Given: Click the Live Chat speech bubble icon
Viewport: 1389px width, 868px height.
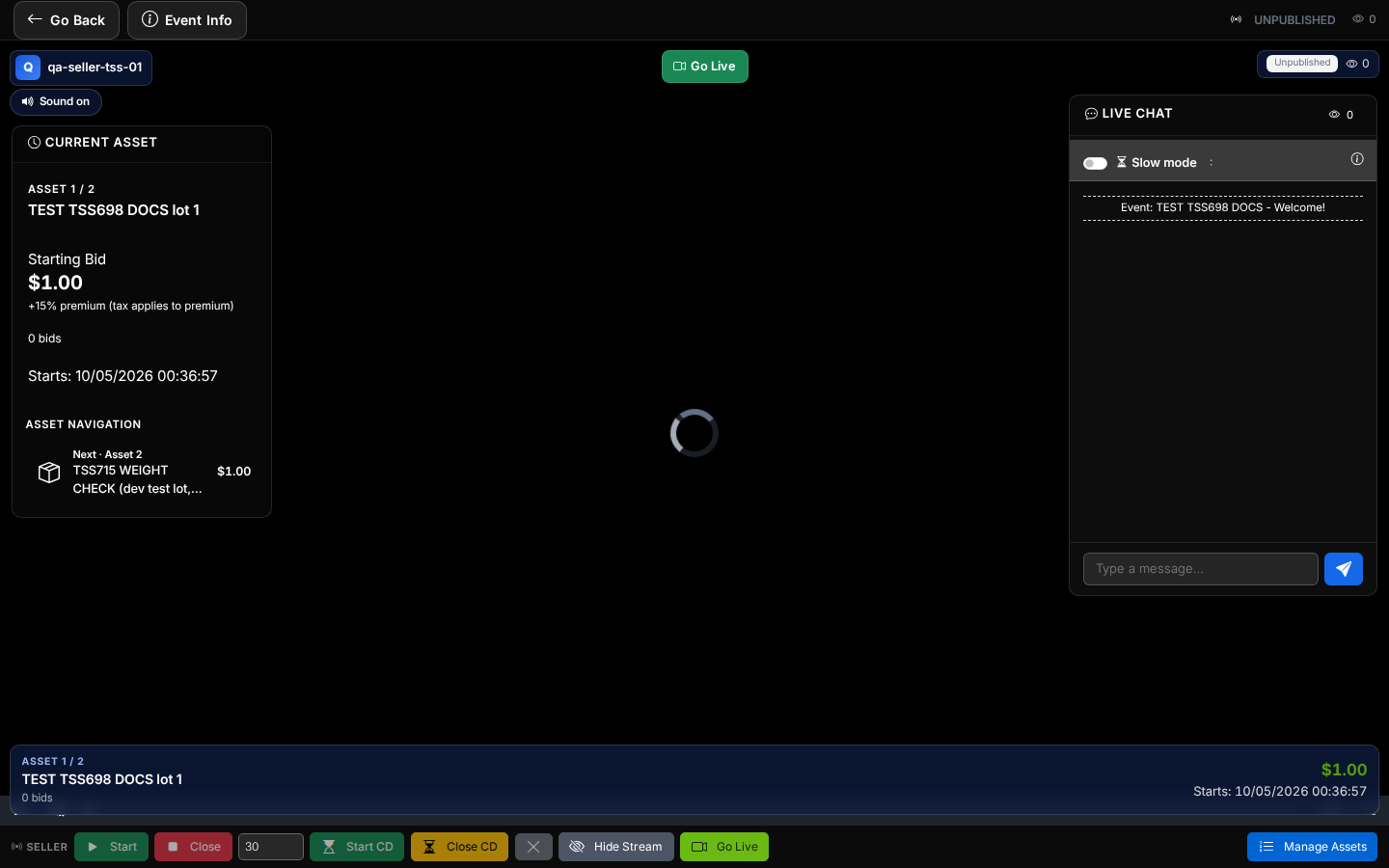Looking at the screenshot, I should [1091, 114].
